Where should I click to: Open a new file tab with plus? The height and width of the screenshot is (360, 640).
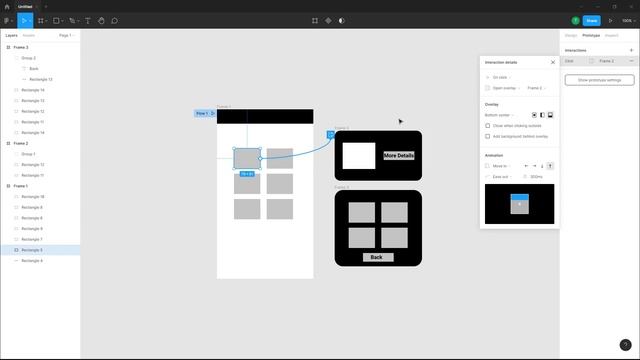(x=46, y=7)
